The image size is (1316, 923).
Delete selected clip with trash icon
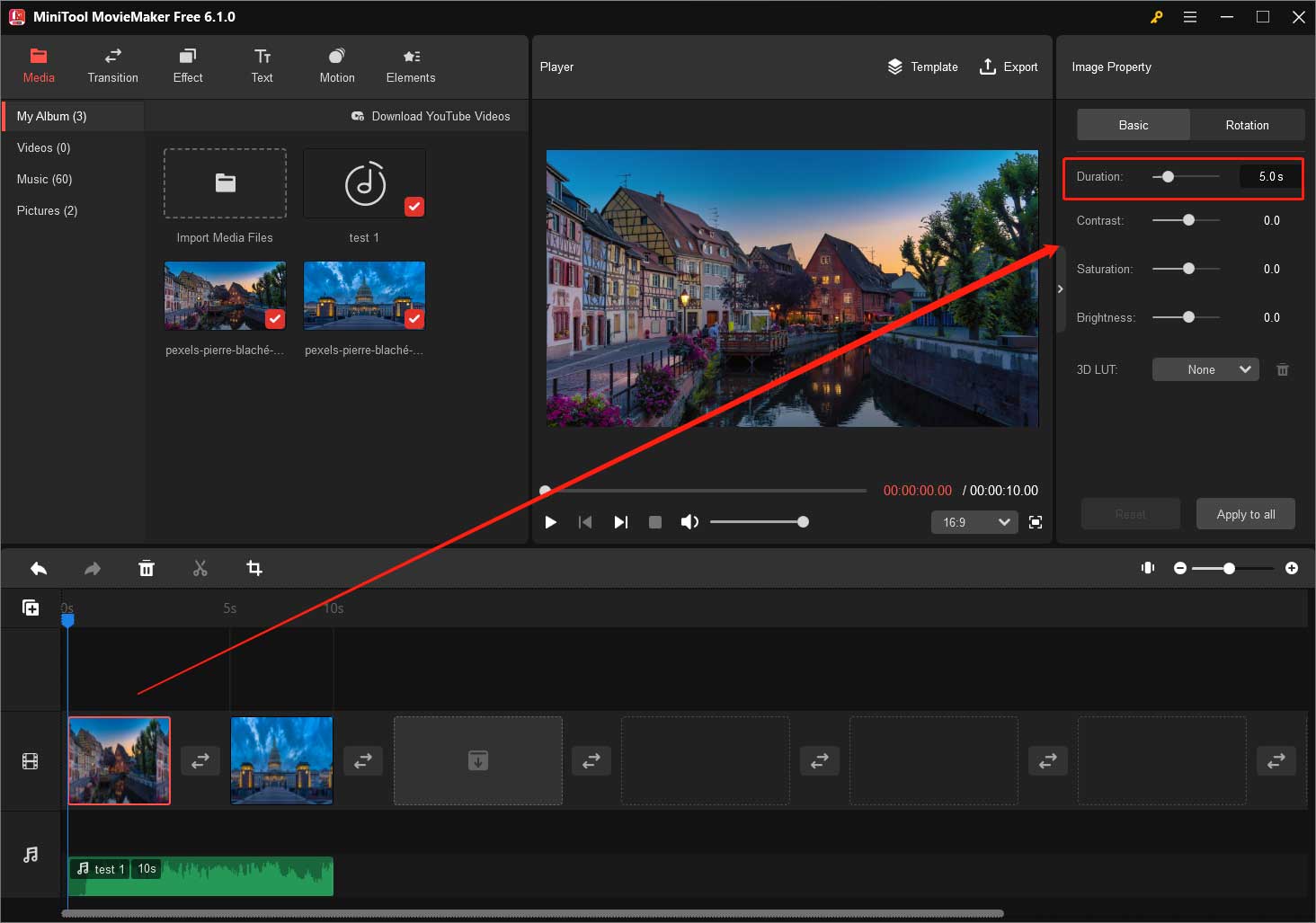[x=147, y=568]
